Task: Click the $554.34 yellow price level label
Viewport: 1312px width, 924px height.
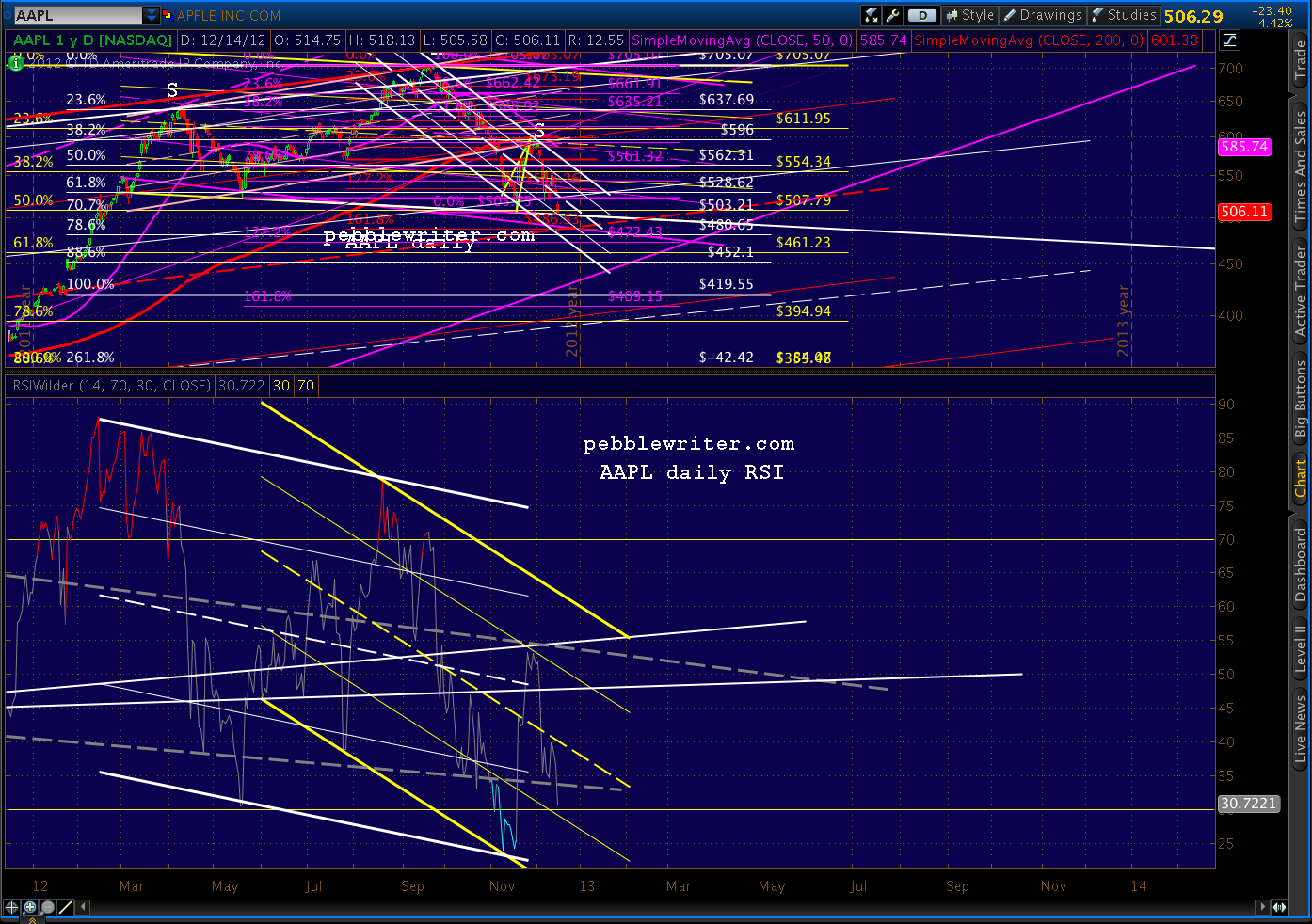Action: [803, 162]
